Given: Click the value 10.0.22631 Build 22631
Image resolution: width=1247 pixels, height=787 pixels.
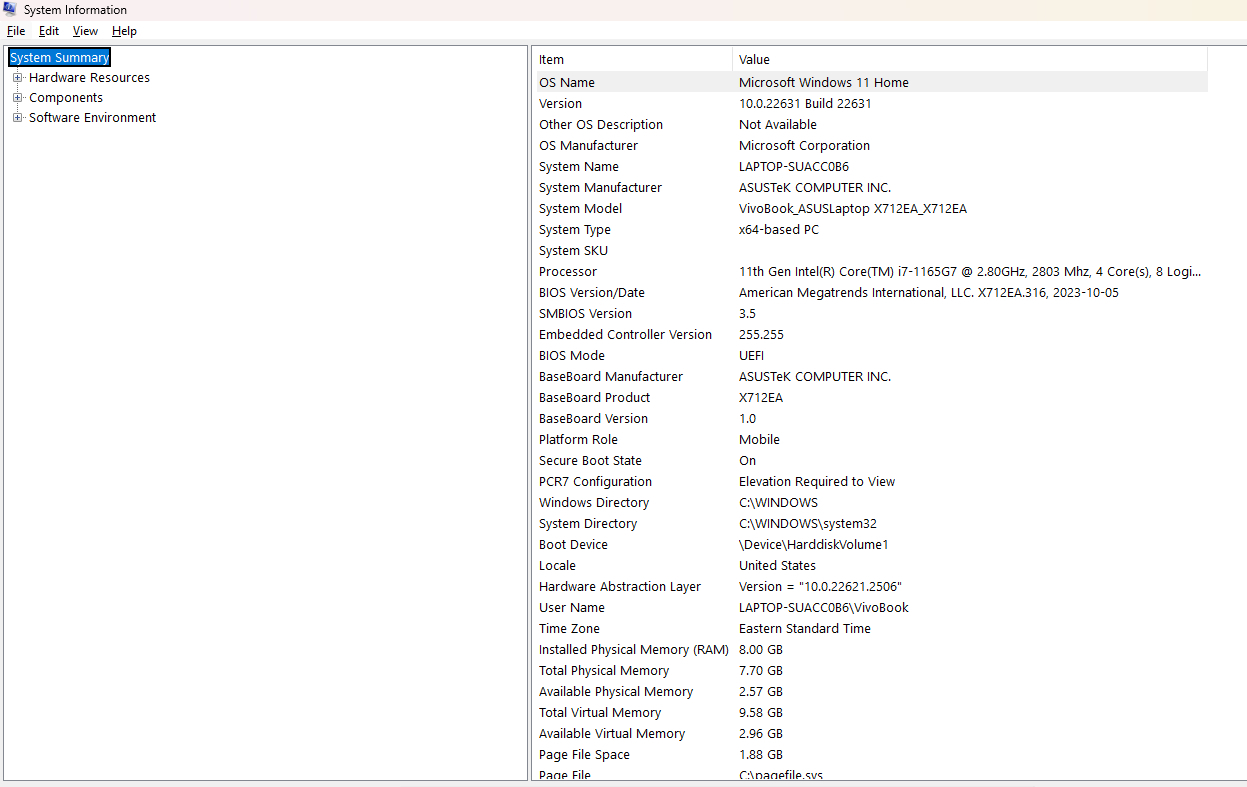Looking at the screenshot, I should click(805, 104).
